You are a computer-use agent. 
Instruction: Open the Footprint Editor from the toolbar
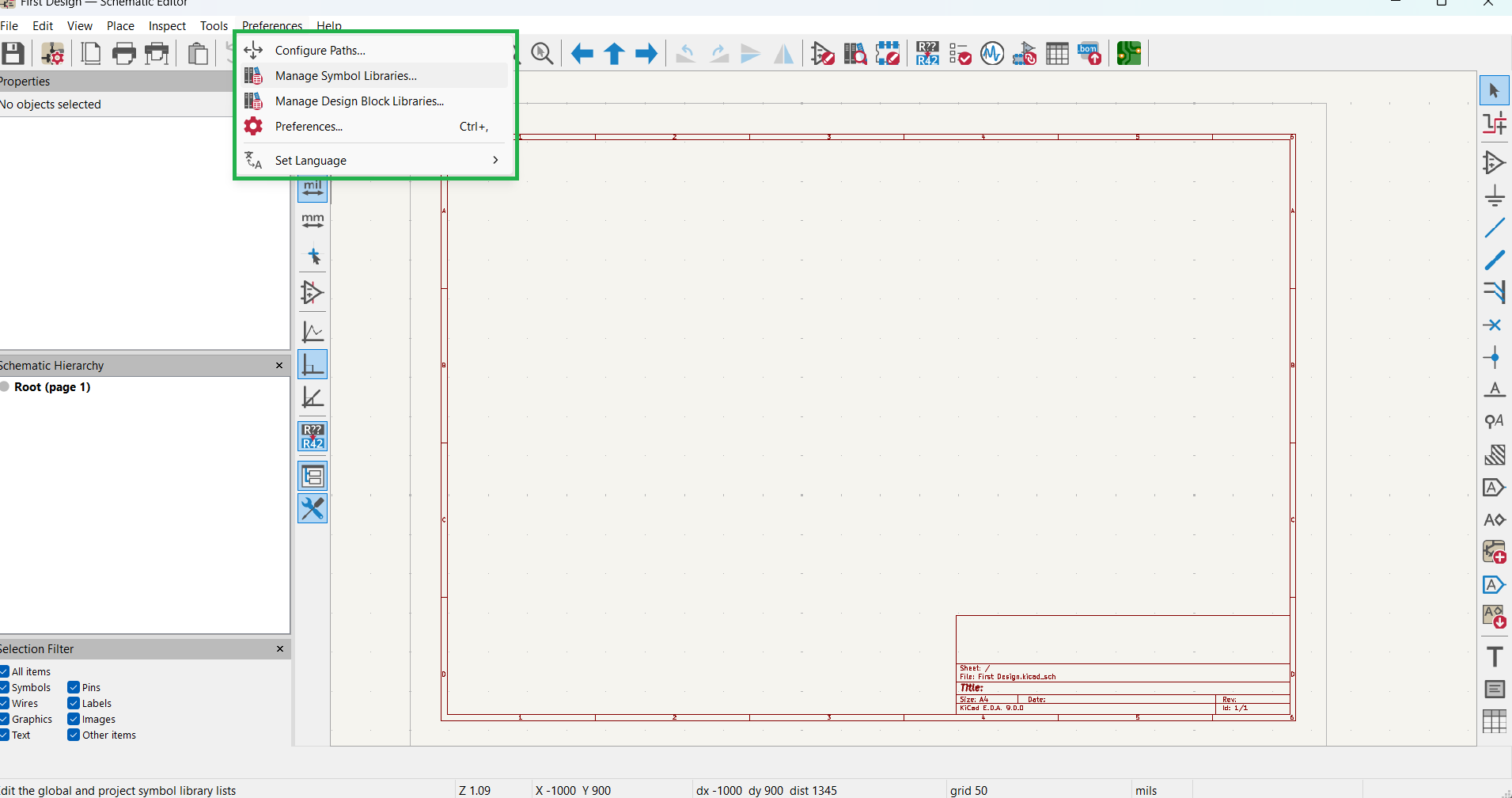point(888,54)
